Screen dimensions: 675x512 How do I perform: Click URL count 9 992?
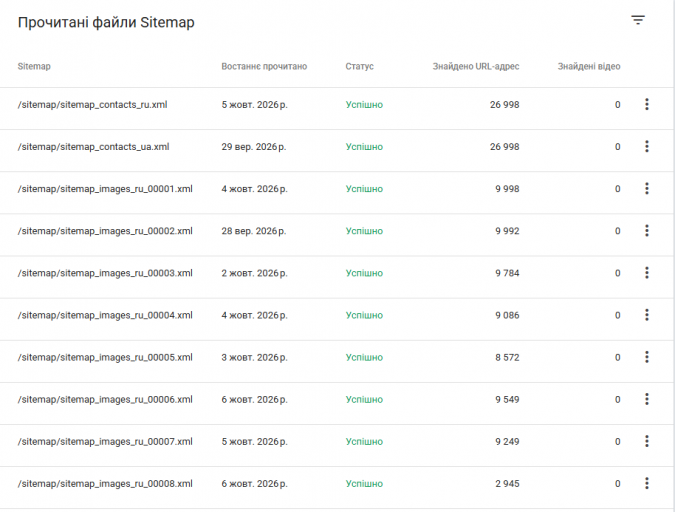[x=507, y=231]
